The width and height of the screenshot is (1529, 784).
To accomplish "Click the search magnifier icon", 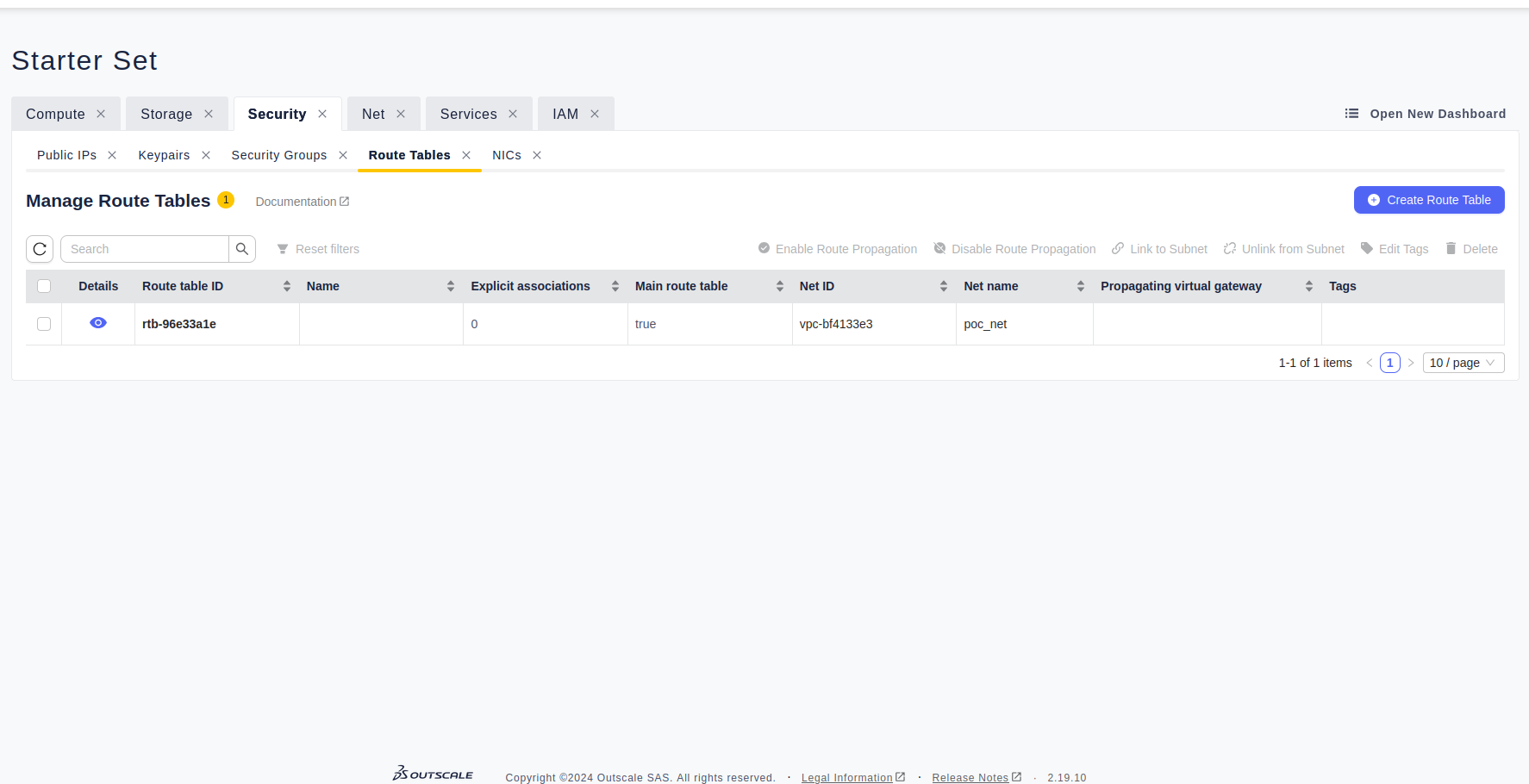I will pos(242,249).
